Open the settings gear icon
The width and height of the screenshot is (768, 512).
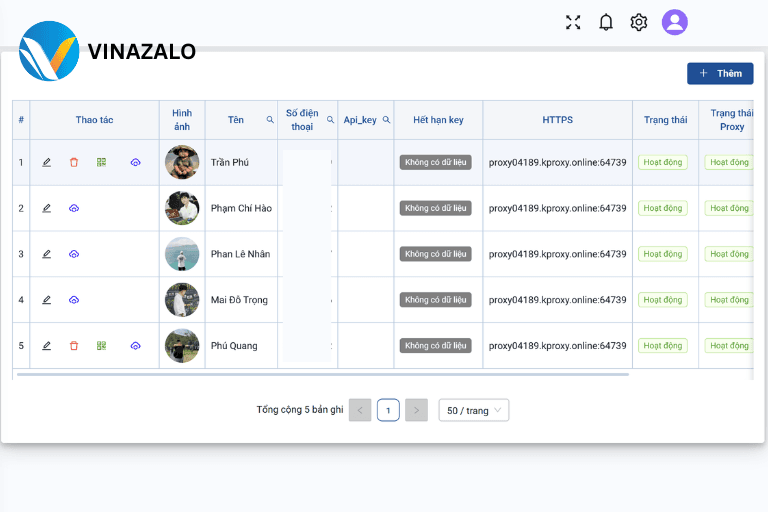coord(639,22)
